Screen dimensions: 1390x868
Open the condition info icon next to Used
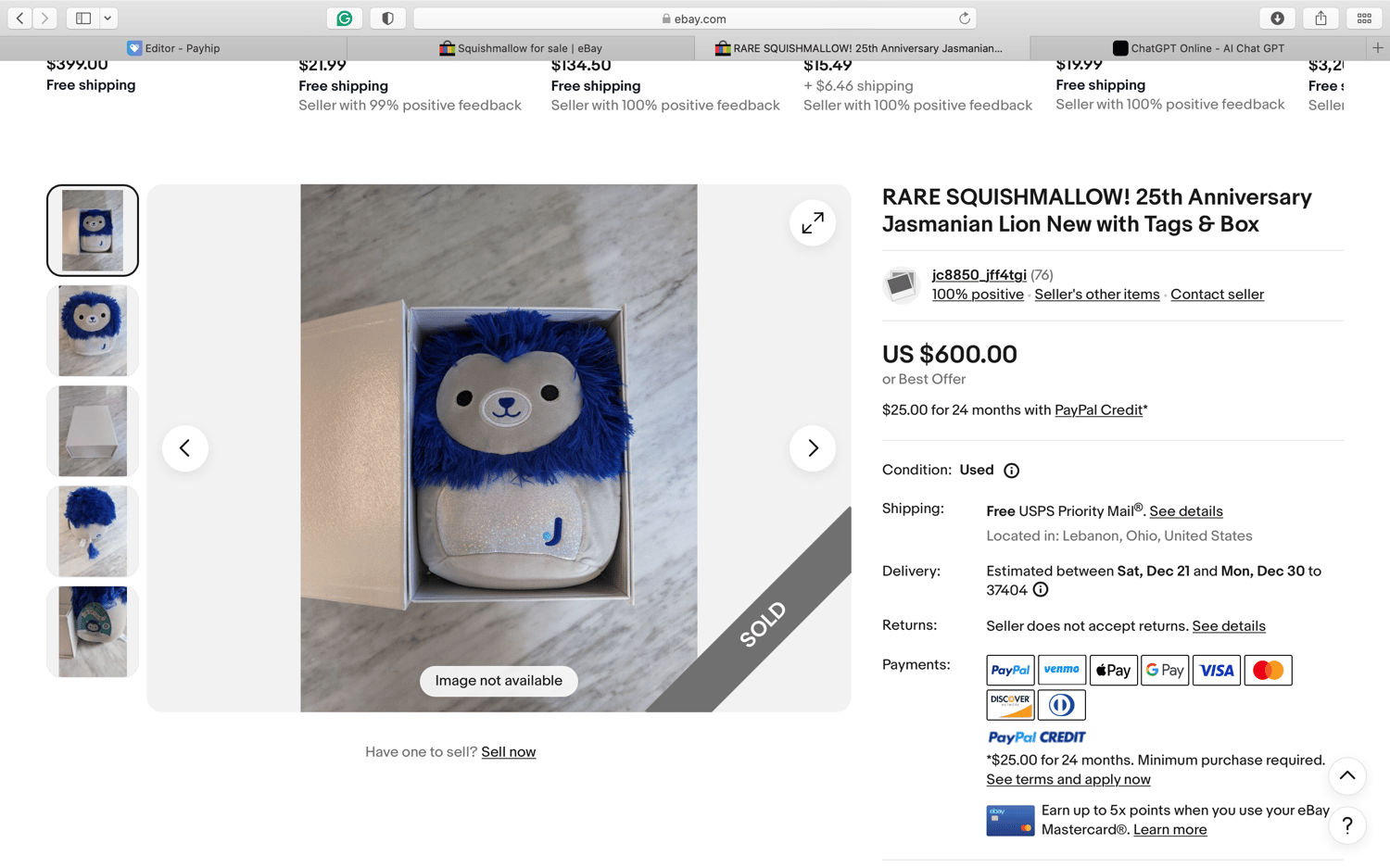point(1012,471)
